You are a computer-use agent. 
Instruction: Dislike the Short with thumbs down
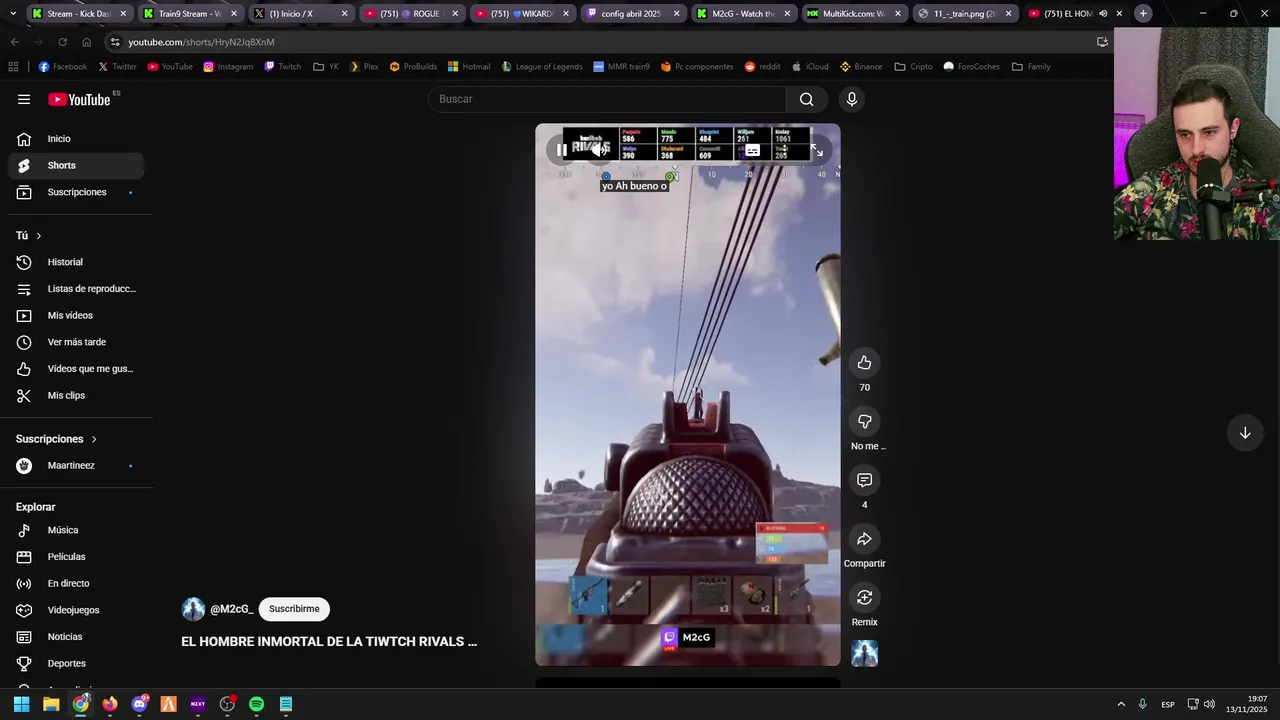pyautogui.click(x=864, y=422)
